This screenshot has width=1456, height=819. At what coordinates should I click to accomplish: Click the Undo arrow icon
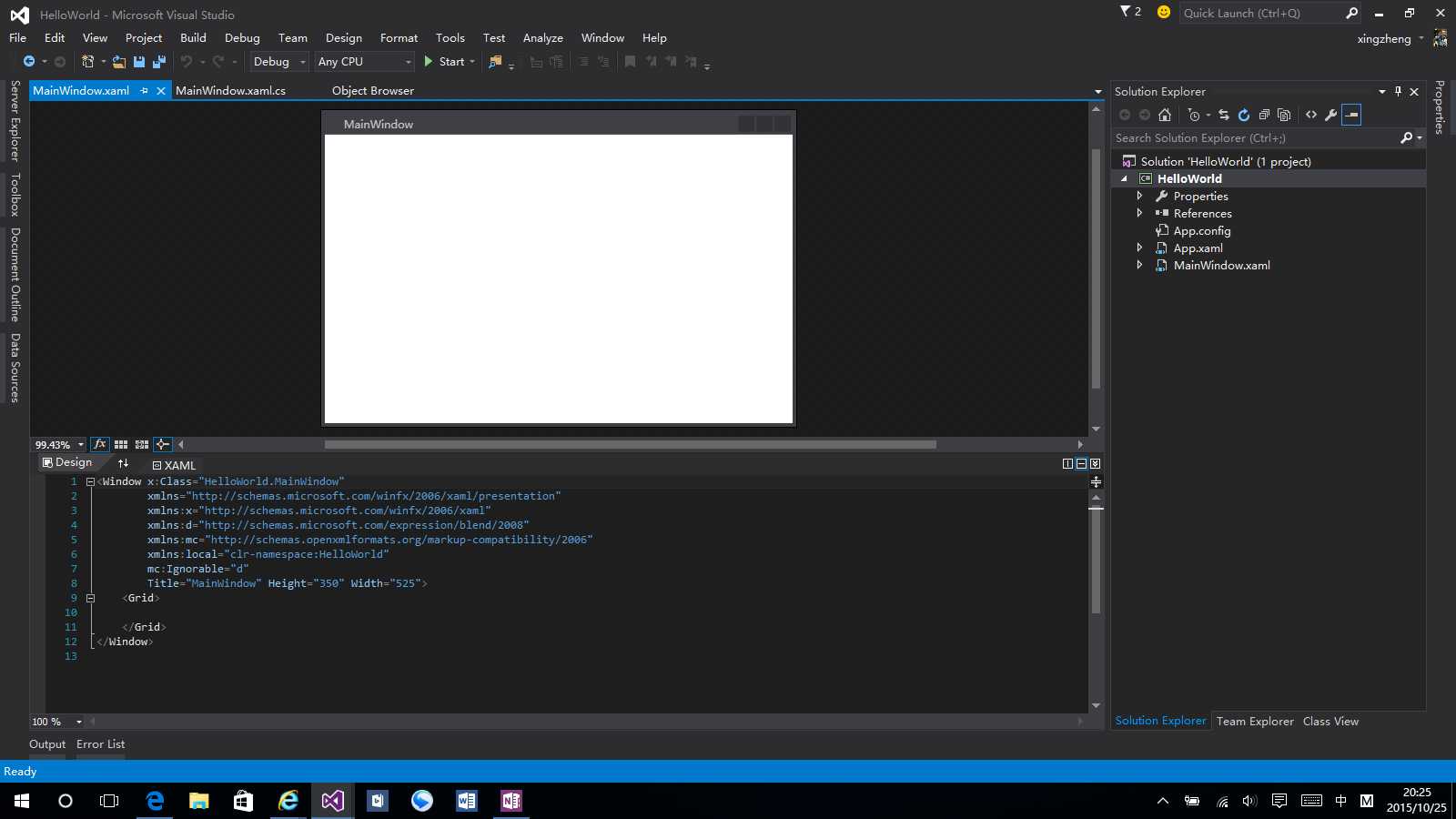click(186, 61)
